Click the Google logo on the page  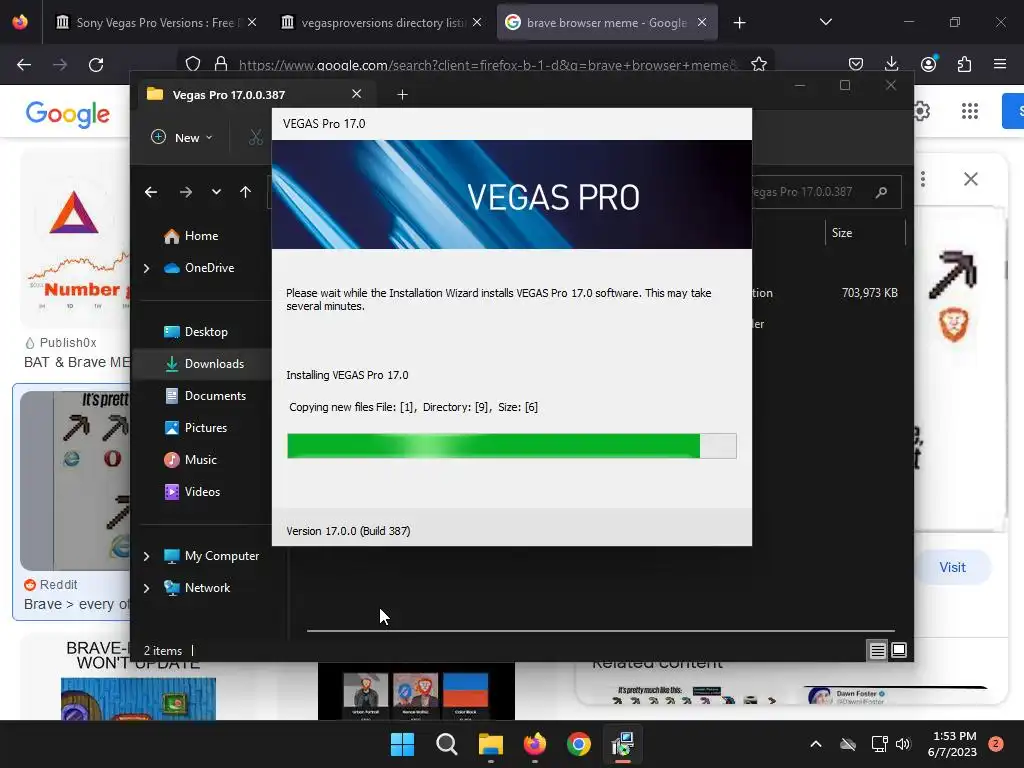tap(67, 114)
